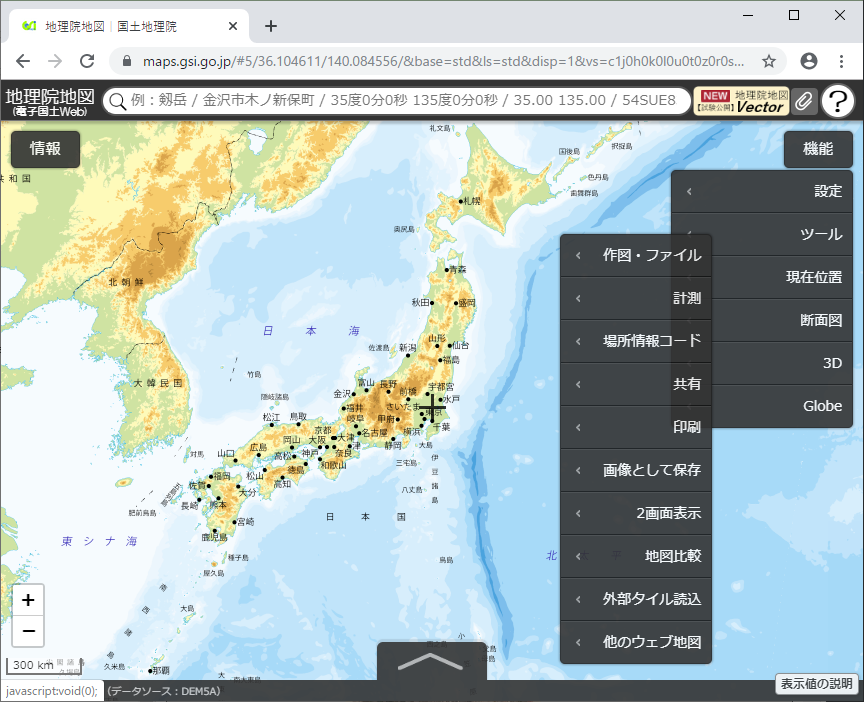Click chevron beside 場所情報コード

578,341
